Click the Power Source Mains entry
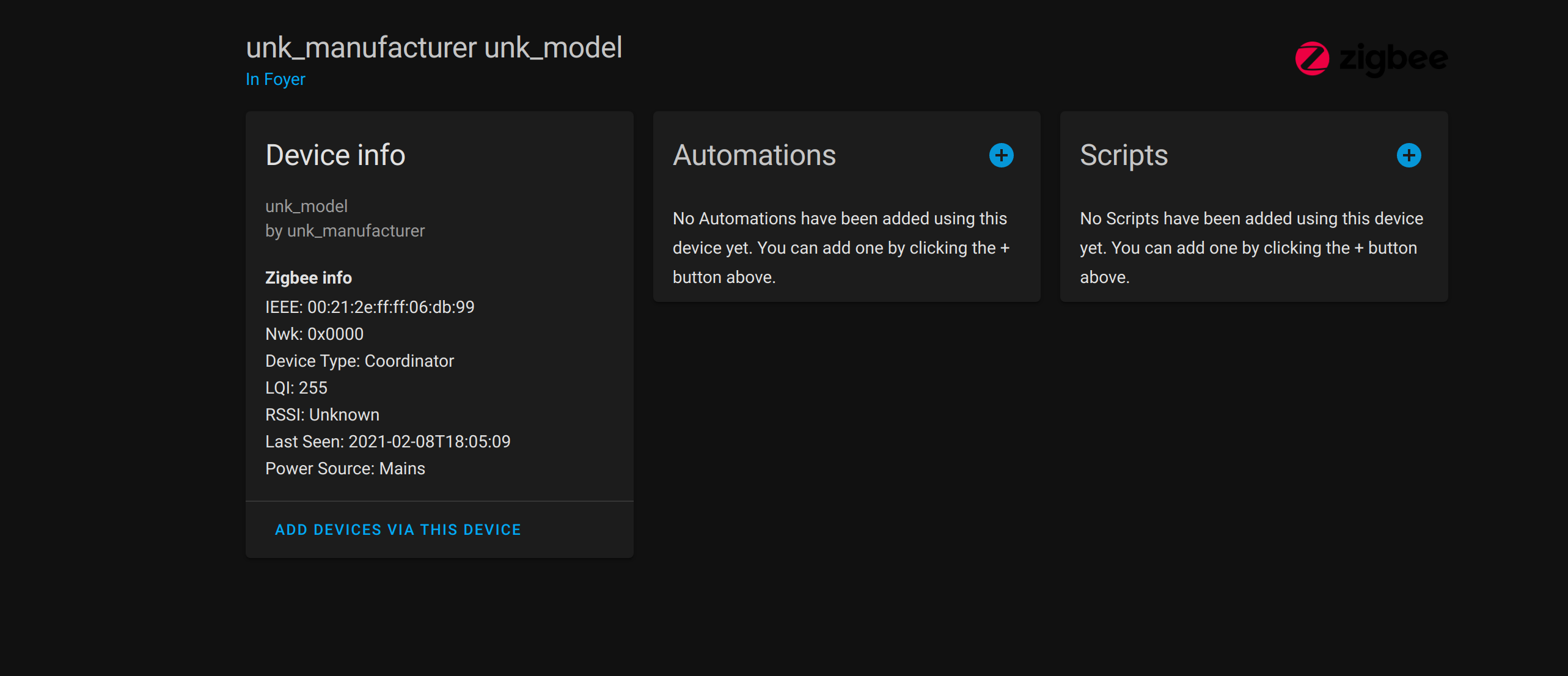This screenshot has height=676, width=1568. click(345, 468)
